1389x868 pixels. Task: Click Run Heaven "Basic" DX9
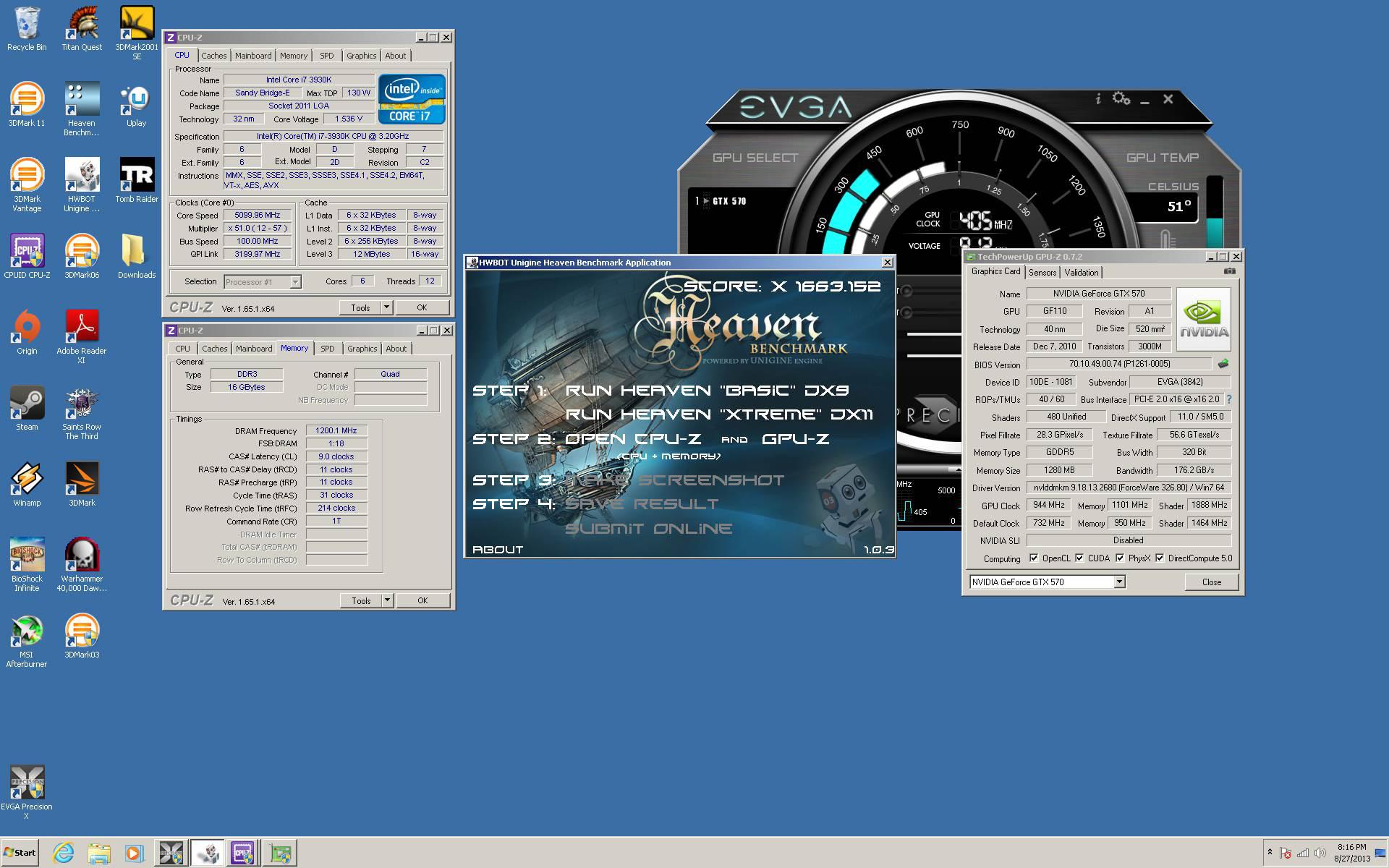click(706, 391)
